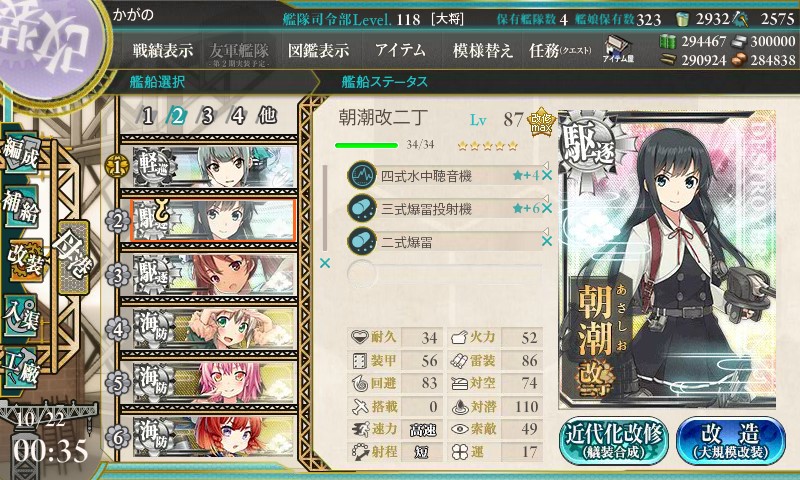Click the 近代化改修 modernization button
800x480 pixels.
coord(614,441)
